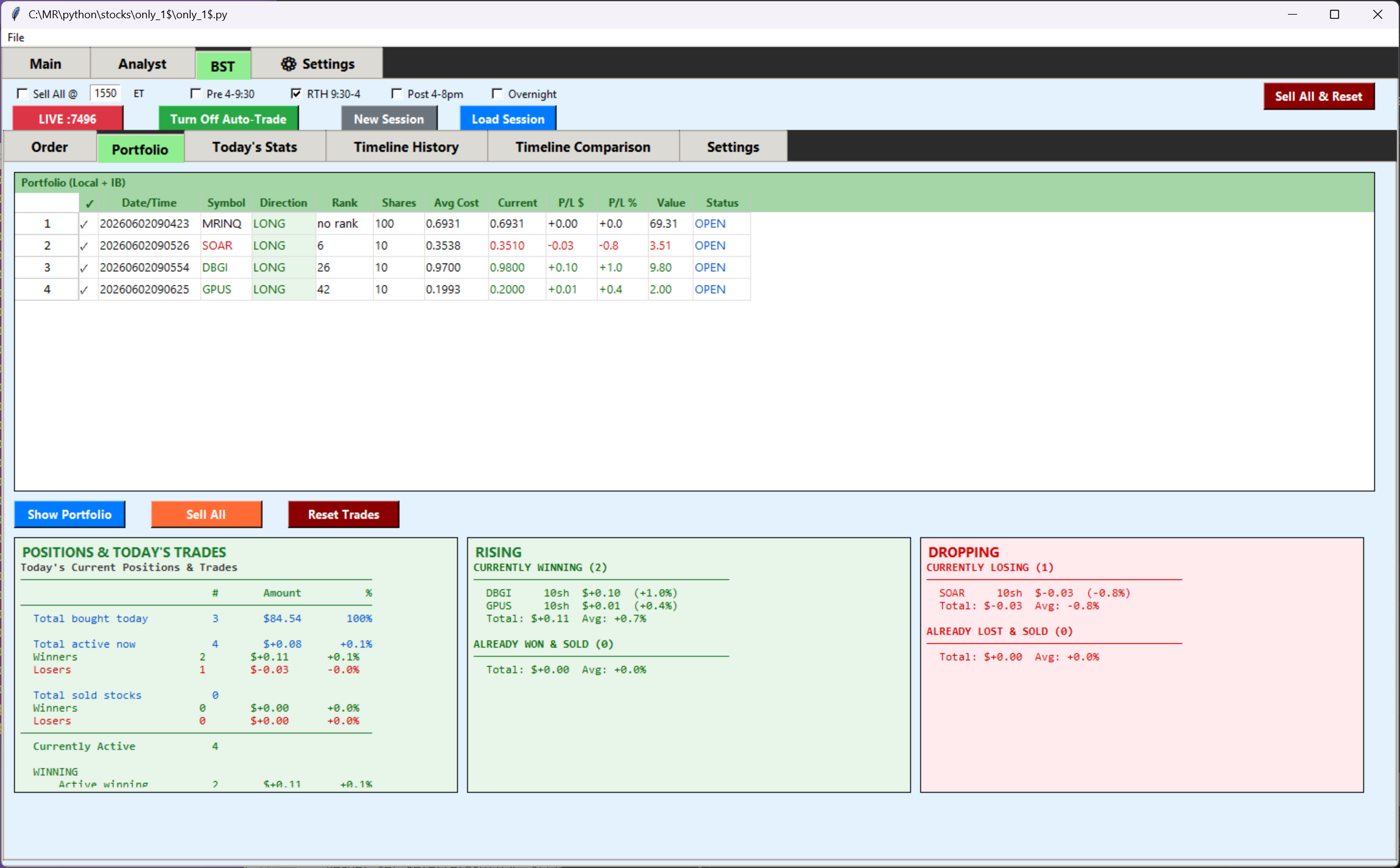Image resolution: width=1400 pixels, height=868 pixels.
Task: Toggle the Overnight checkbox
Action: click(497, 94)
